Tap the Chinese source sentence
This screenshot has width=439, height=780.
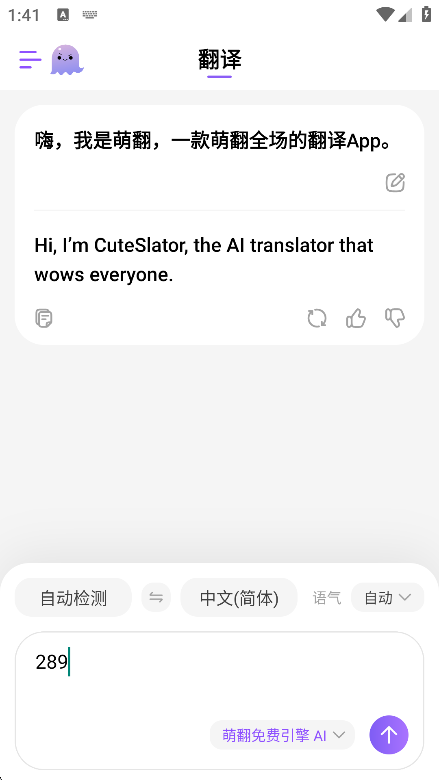(215, 141)
